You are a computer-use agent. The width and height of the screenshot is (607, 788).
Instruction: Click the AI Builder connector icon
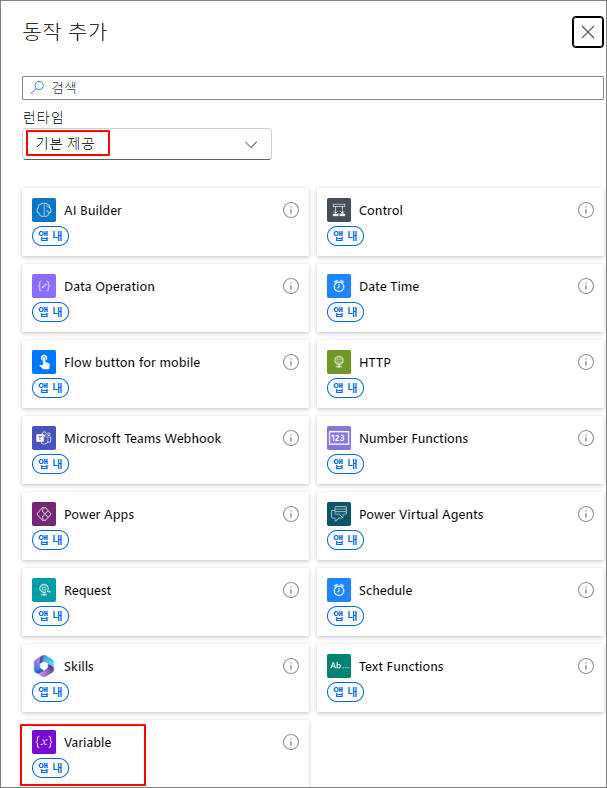click(44, 210)
